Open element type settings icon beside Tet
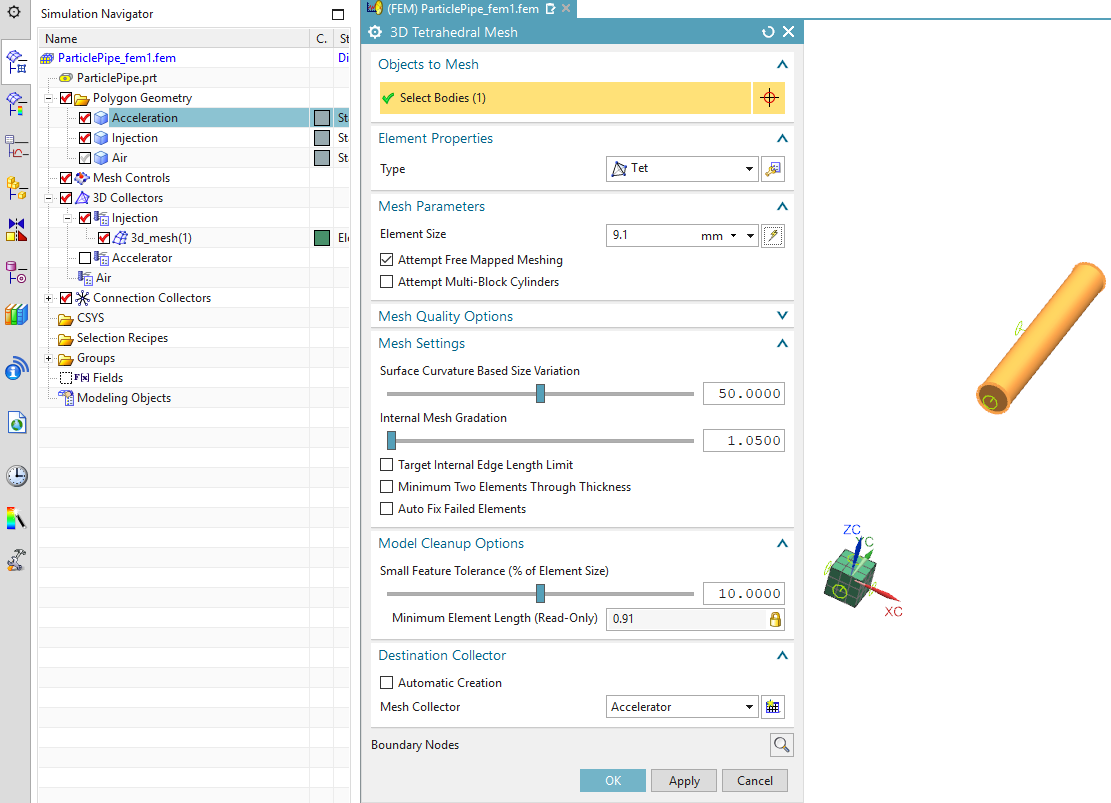The image size is (1111, 803). [x=772, y=169]
